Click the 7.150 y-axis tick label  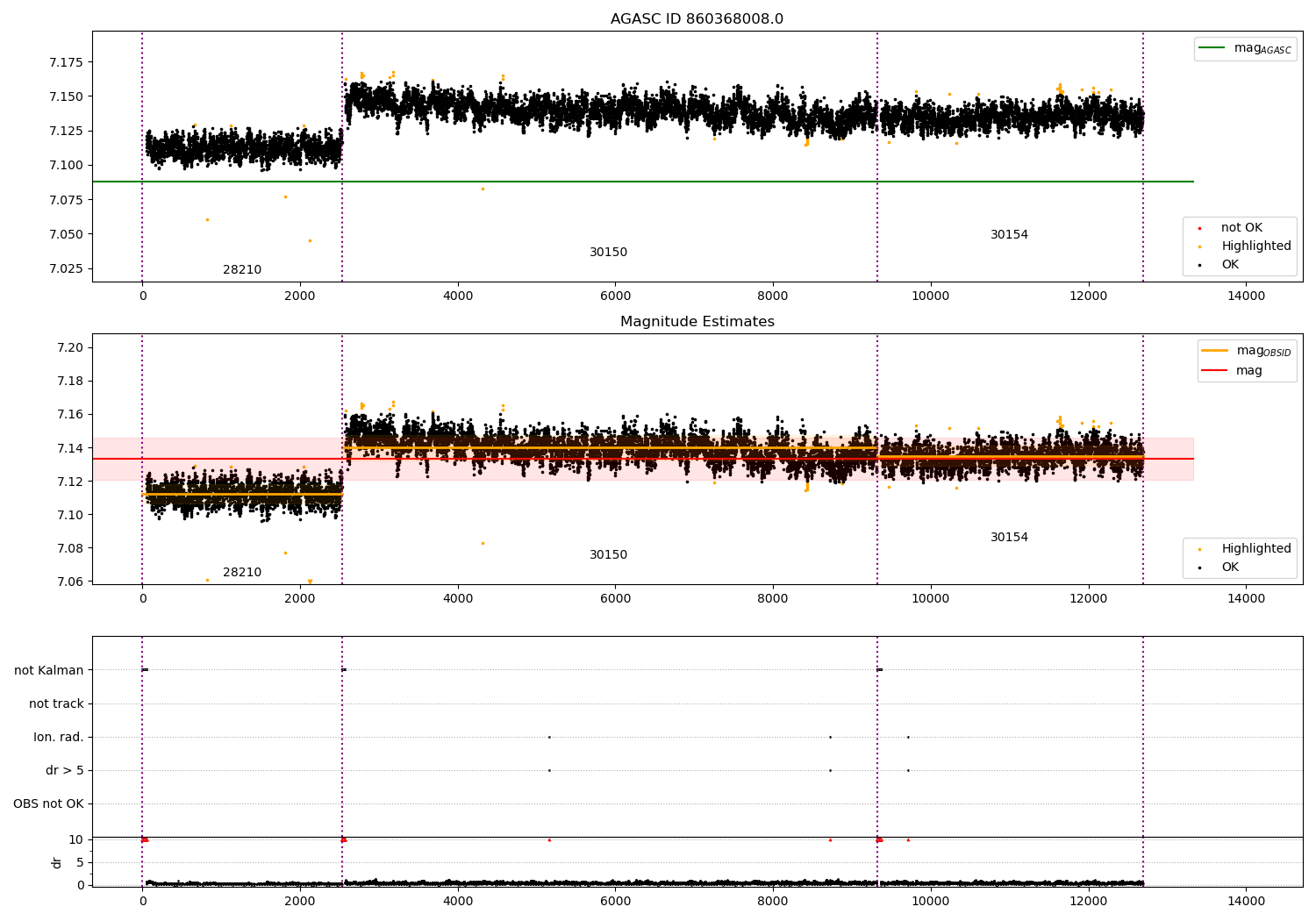point(66,97)
